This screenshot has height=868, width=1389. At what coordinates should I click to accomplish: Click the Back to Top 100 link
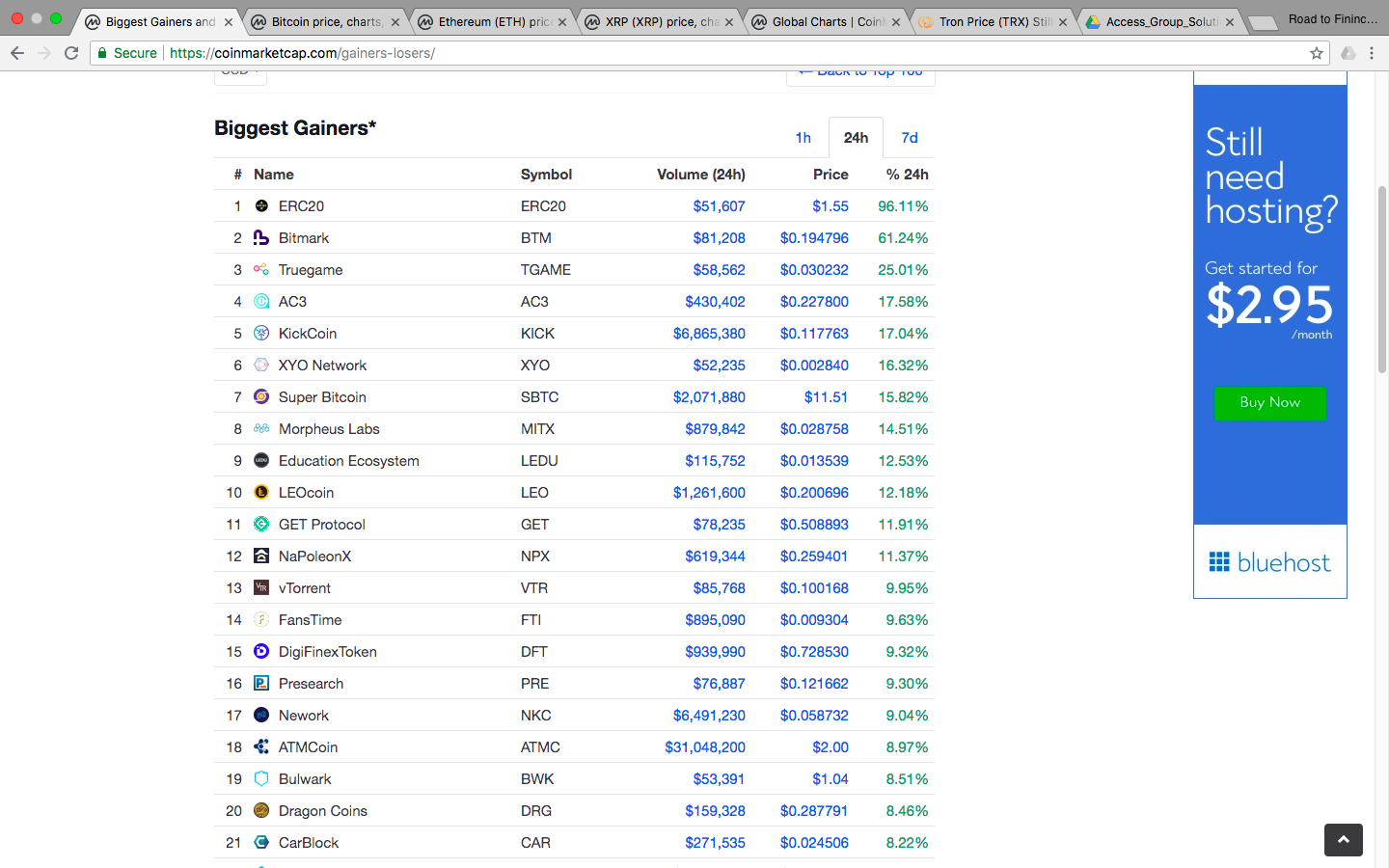click(860, 75)
